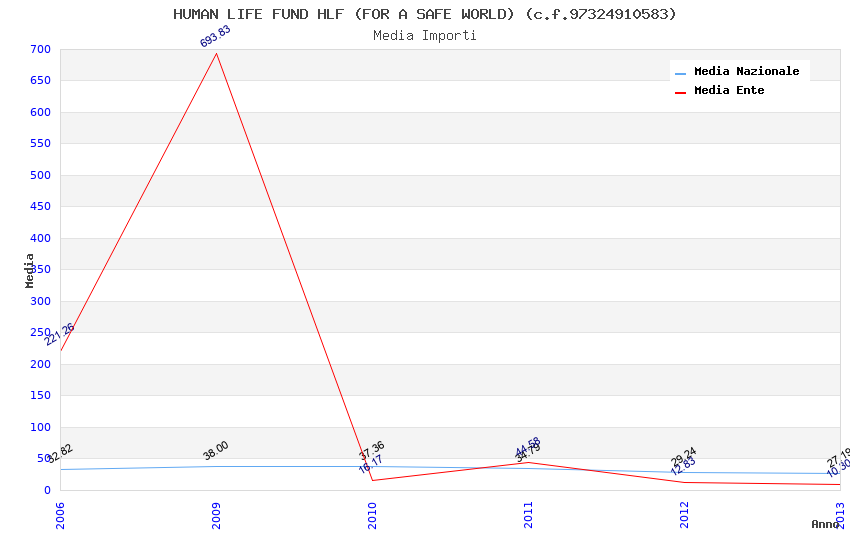850x550 pixels.
Task: Select Media Nazionale legend label
Action: pyautogui.click(x=746, y=71)
